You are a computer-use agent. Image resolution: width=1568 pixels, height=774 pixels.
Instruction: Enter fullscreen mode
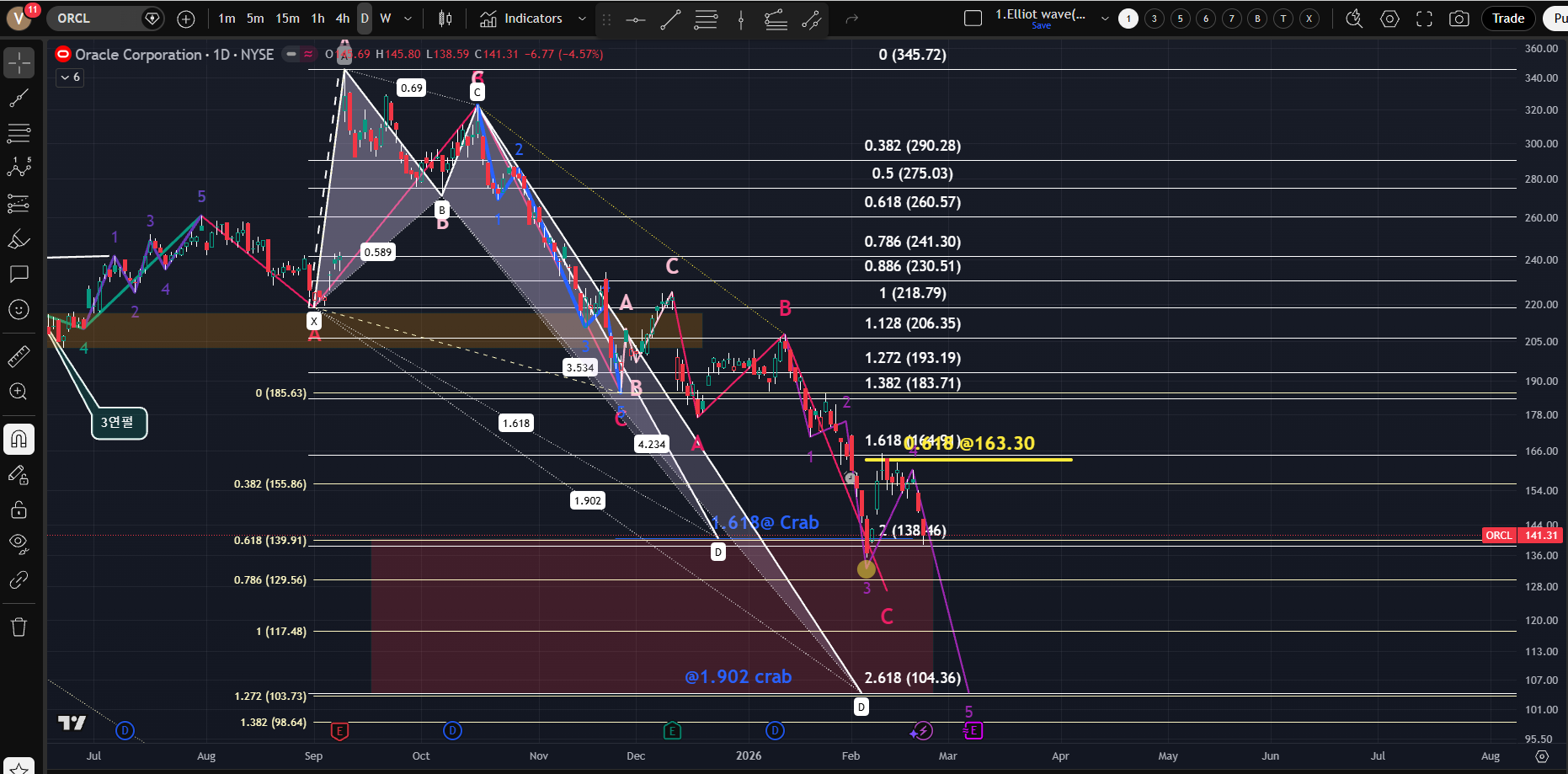pos(1424,19)
